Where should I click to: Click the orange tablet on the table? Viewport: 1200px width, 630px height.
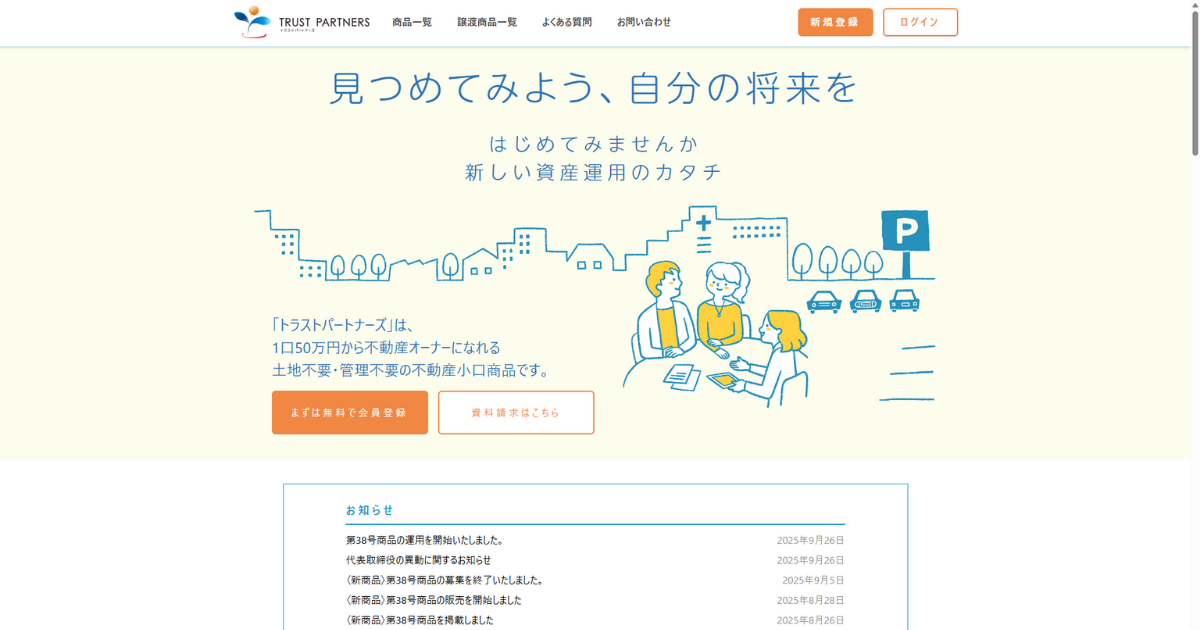[x=722, y=380]
